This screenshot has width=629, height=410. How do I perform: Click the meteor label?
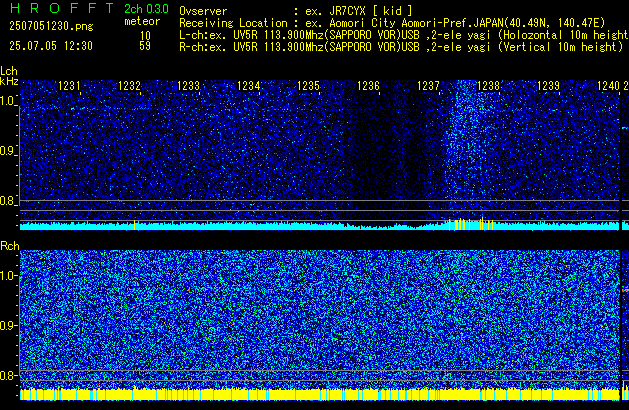point(142,21)
